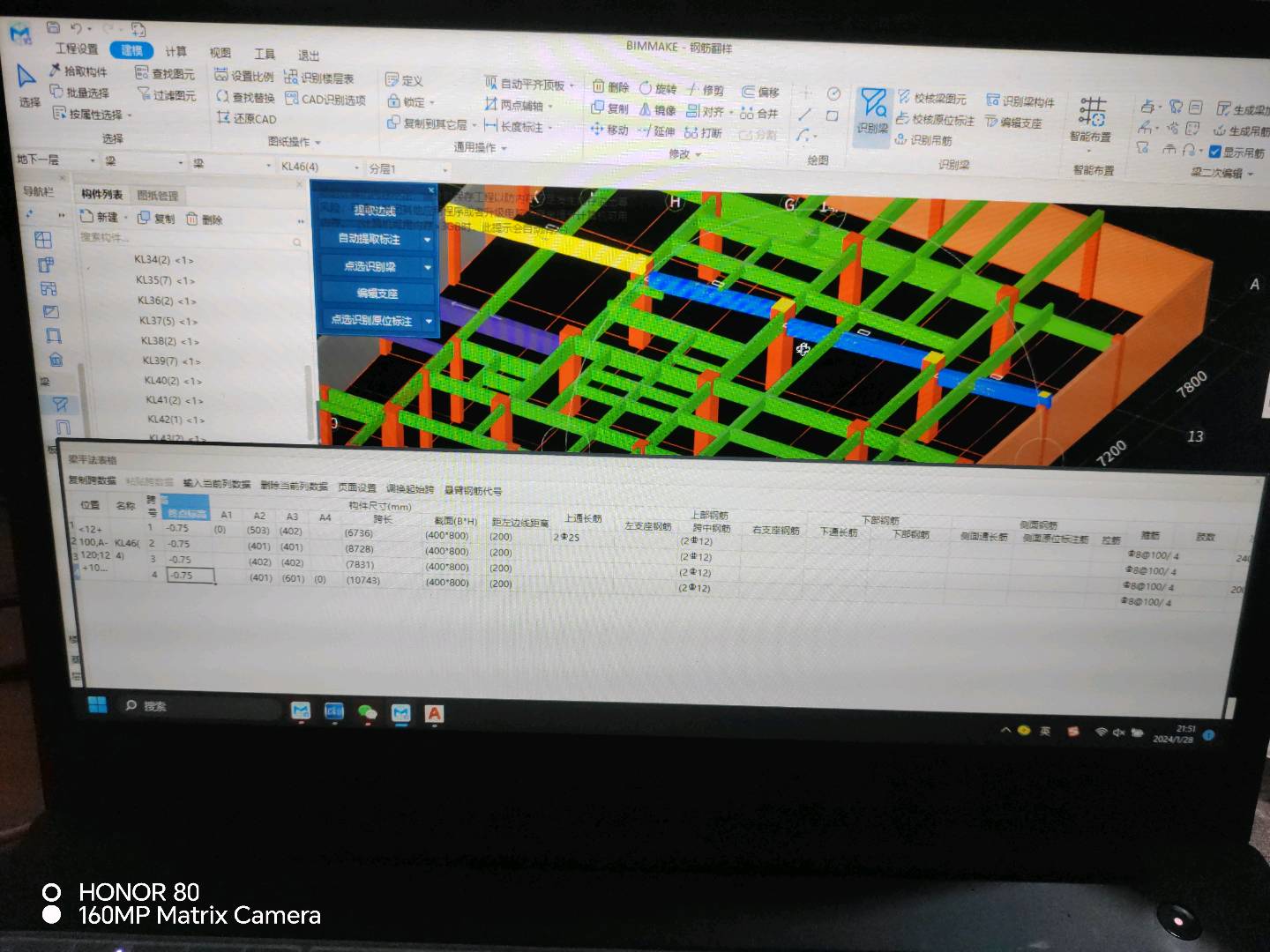Open WeChat from the taskbar
1270x952 pixels.
click(367, 712)
